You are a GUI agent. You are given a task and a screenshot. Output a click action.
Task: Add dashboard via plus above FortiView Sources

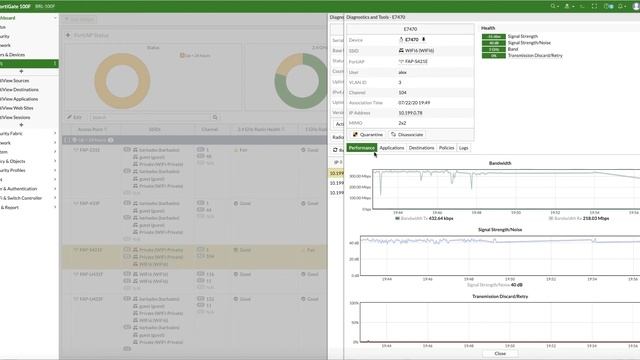[x=21, y=71]
